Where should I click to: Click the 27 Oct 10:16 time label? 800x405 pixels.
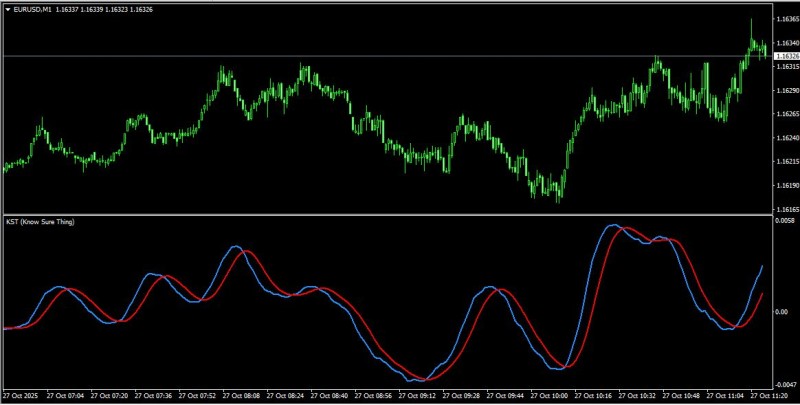[x=593, y=396]
